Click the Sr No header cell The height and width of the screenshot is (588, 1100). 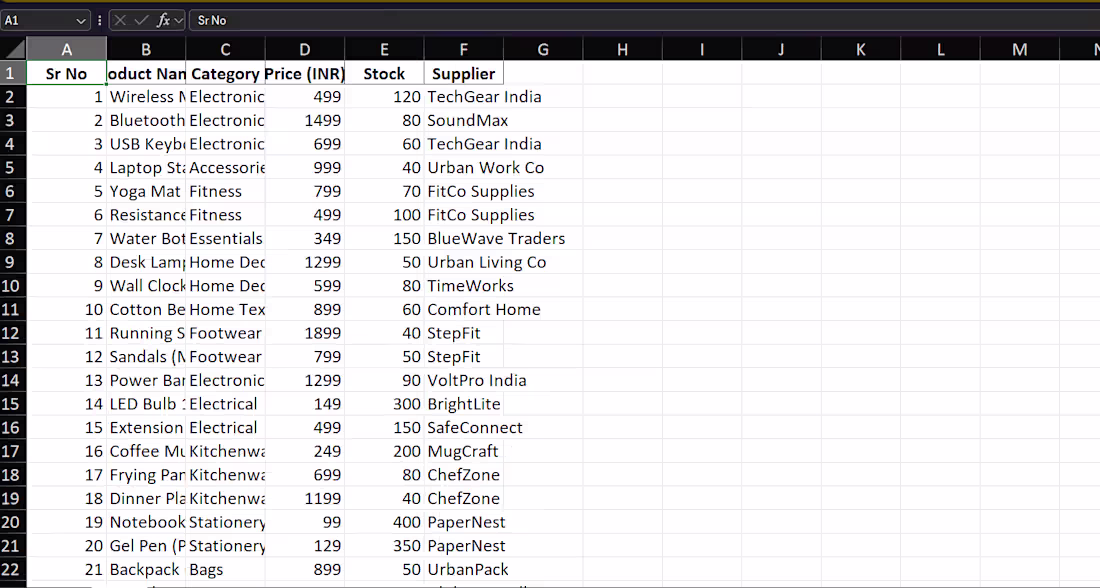tap(67, 73)
